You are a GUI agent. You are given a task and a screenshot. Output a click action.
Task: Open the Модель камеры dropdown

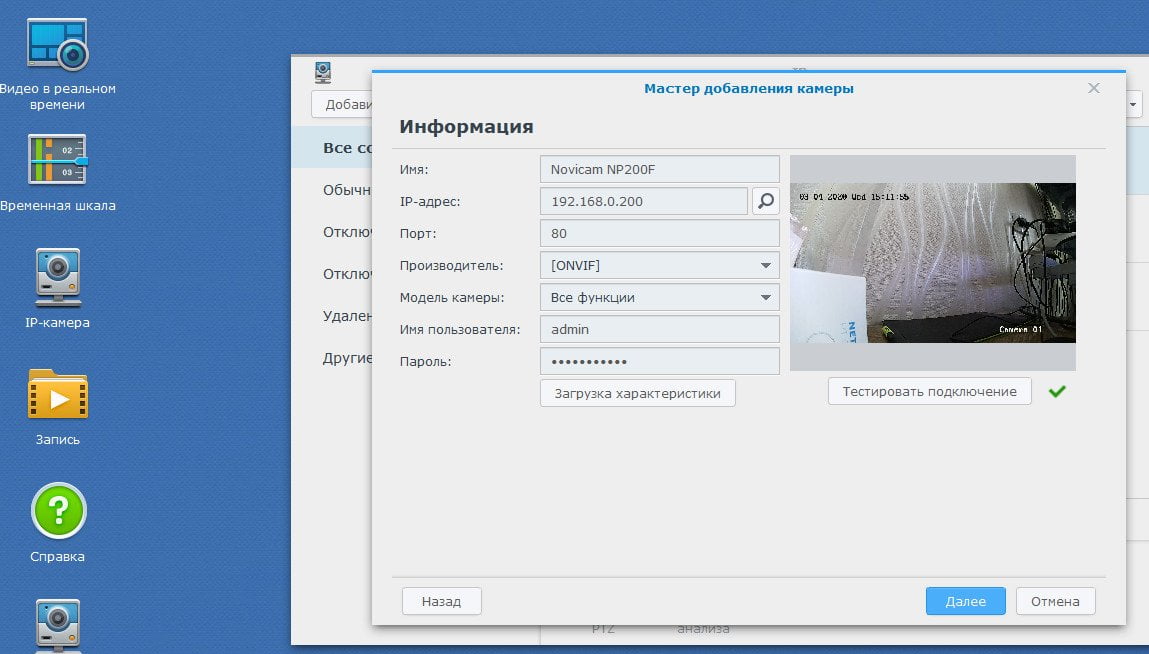click(x=660, y=298)
